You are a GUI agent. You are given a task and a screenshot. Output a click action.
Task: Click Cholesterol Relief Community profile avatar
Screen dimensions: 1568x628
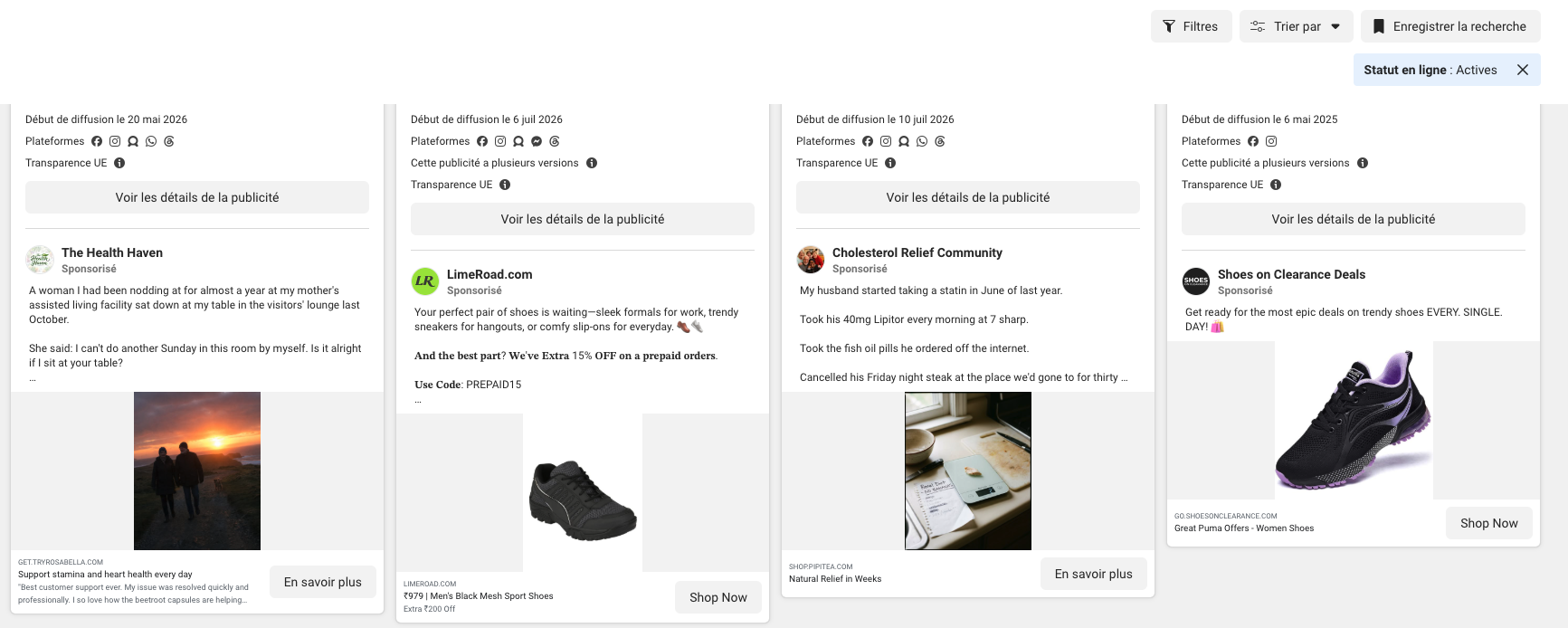coord(811,260)
